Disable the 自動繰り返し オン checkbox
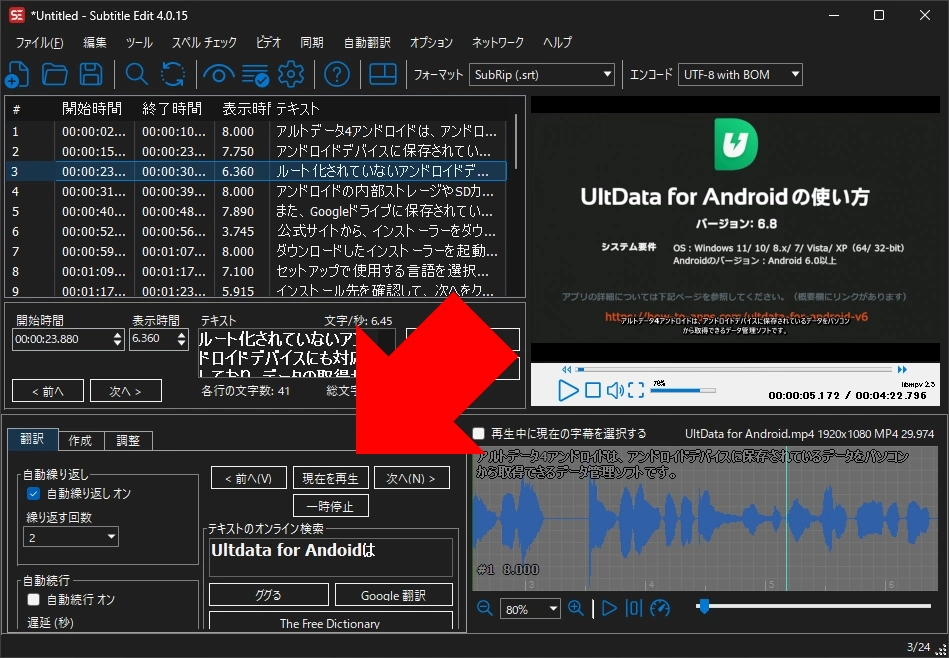 33,494
